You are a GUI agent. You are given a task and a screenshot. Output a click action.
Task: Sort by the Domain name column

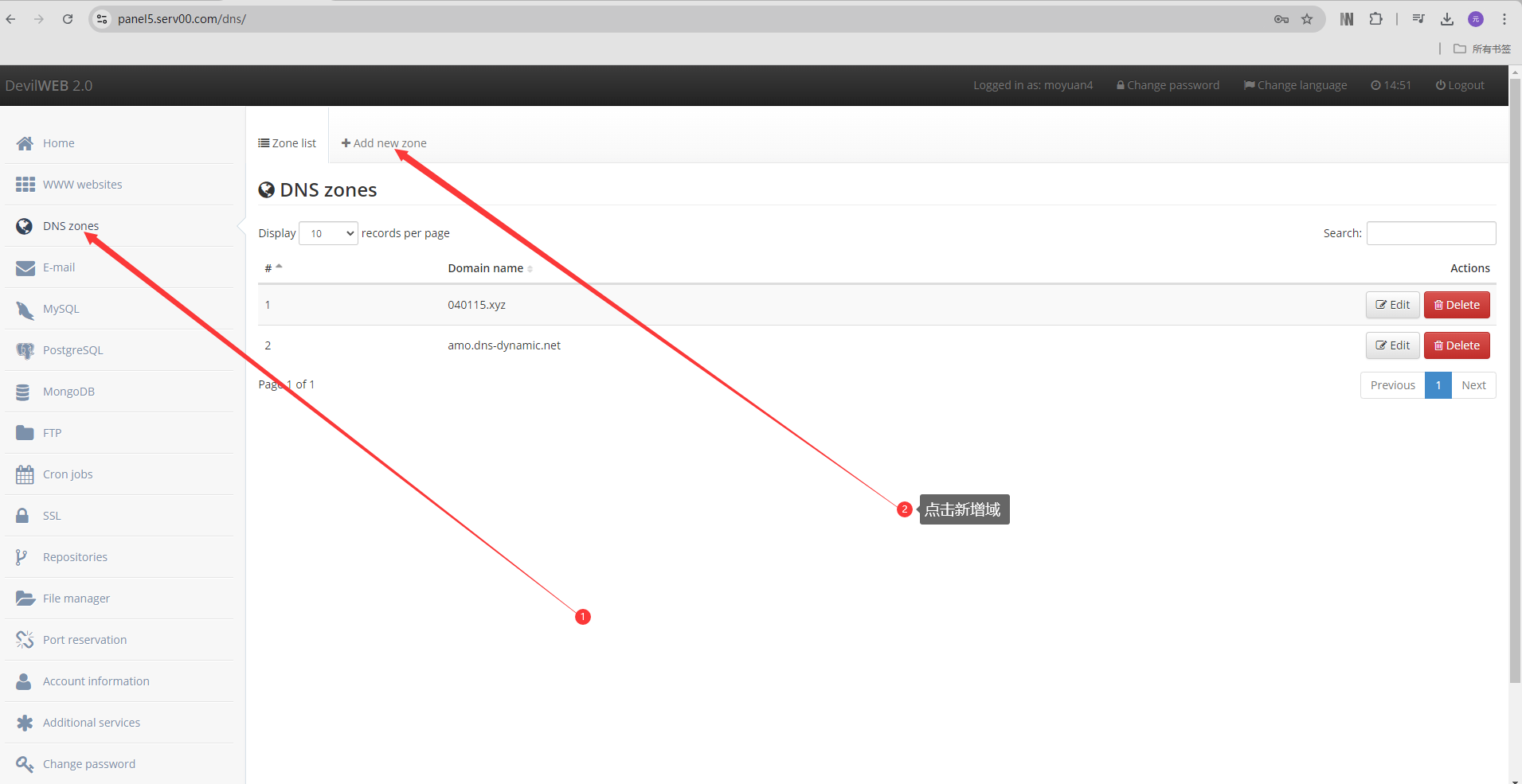(x=486, y=268)
